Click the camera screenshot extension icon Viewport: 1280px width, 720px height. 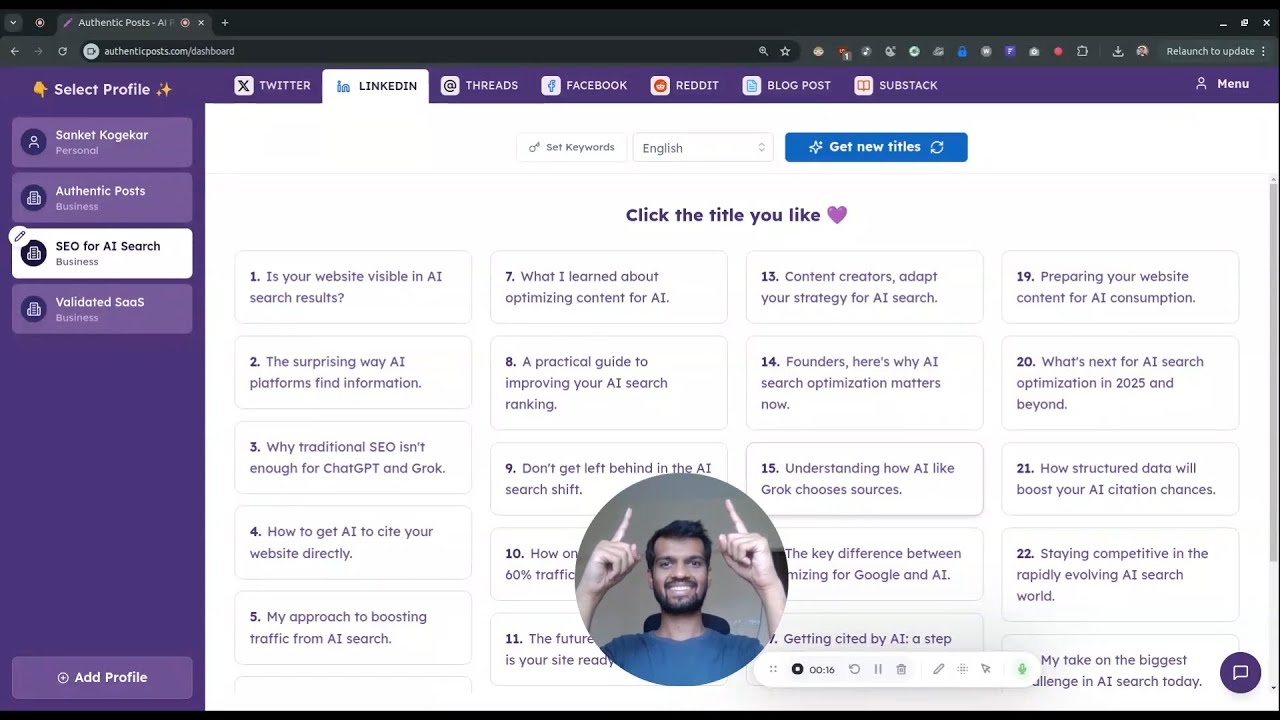pyautogui.click(x=1034, y=51)
